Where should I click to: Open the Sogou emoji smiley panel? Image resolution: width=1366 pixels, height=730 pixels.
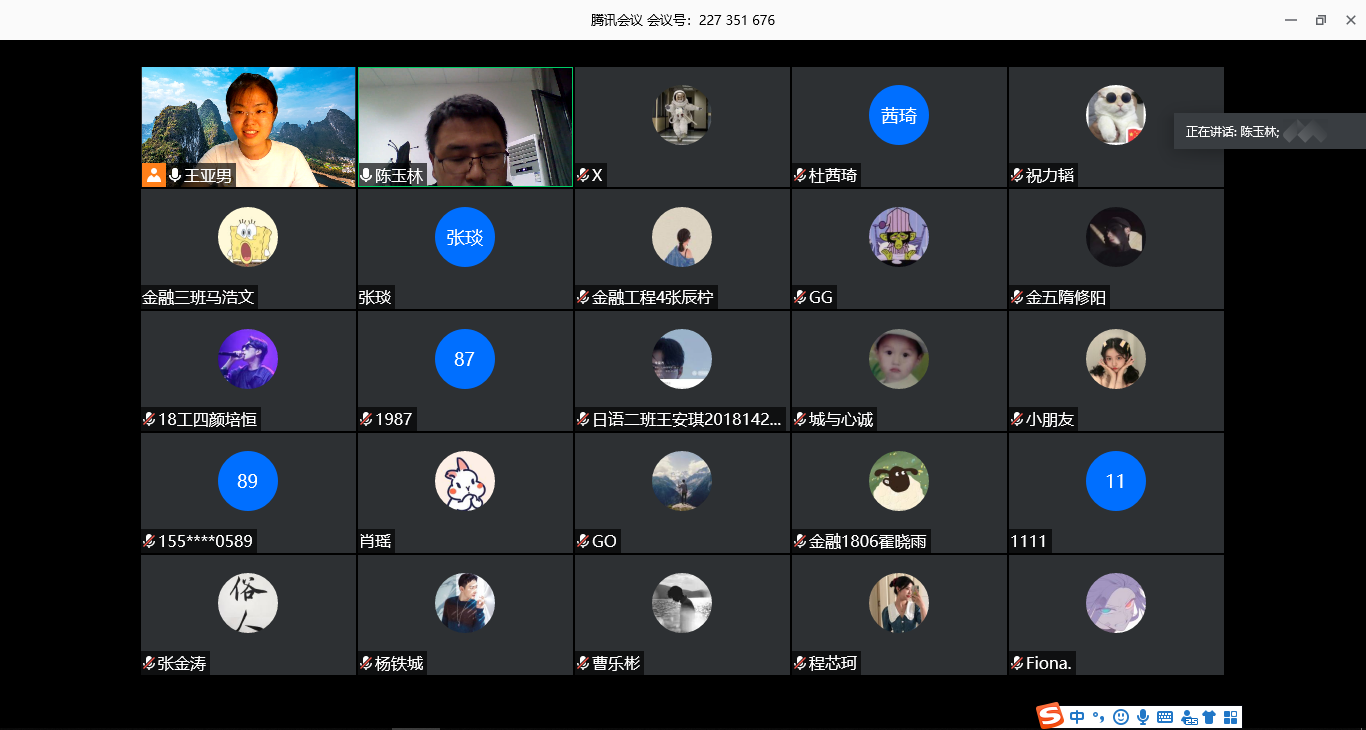1121,717
